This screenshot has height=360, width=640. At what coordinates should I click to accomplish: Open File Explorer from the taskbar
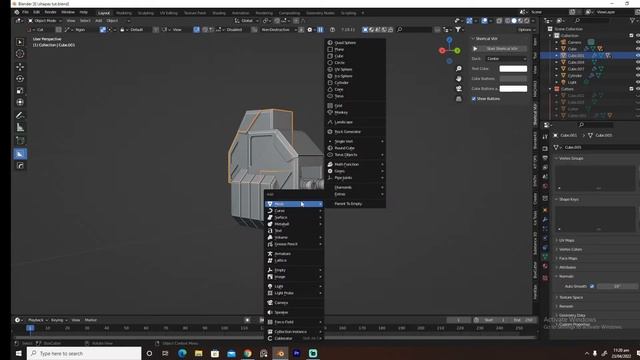199,353
